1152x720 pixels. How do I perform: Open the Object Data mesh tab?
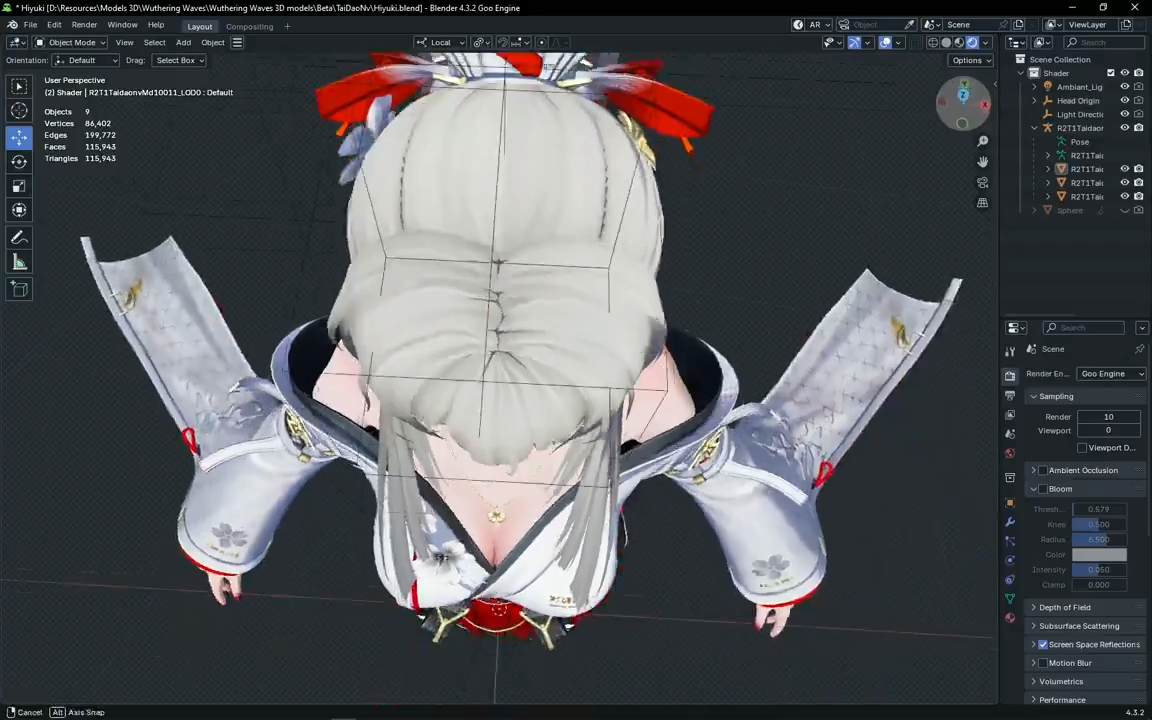pyautogui.click(x=1010, y=599)
